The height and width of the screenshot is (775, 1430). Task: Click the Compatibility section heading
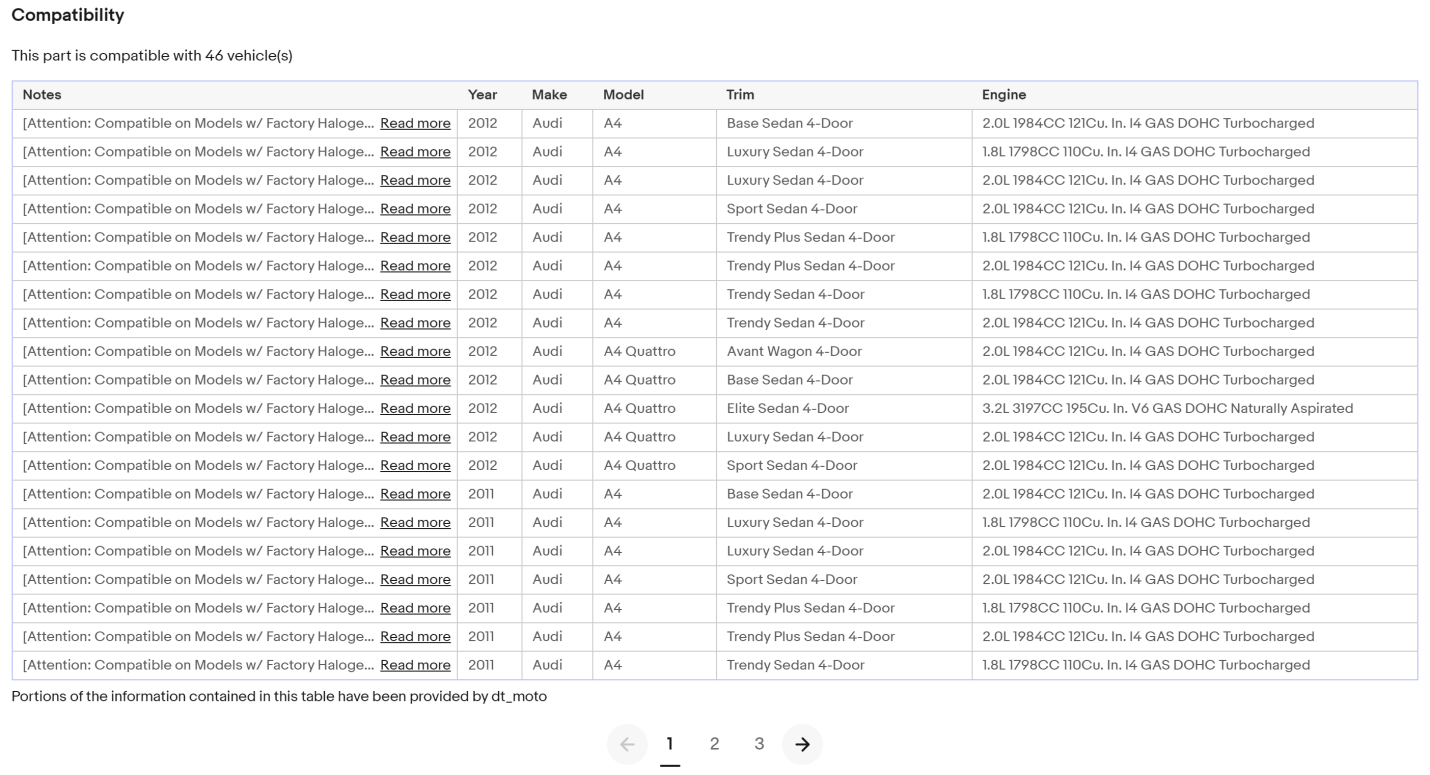click(x=68, y=16)
